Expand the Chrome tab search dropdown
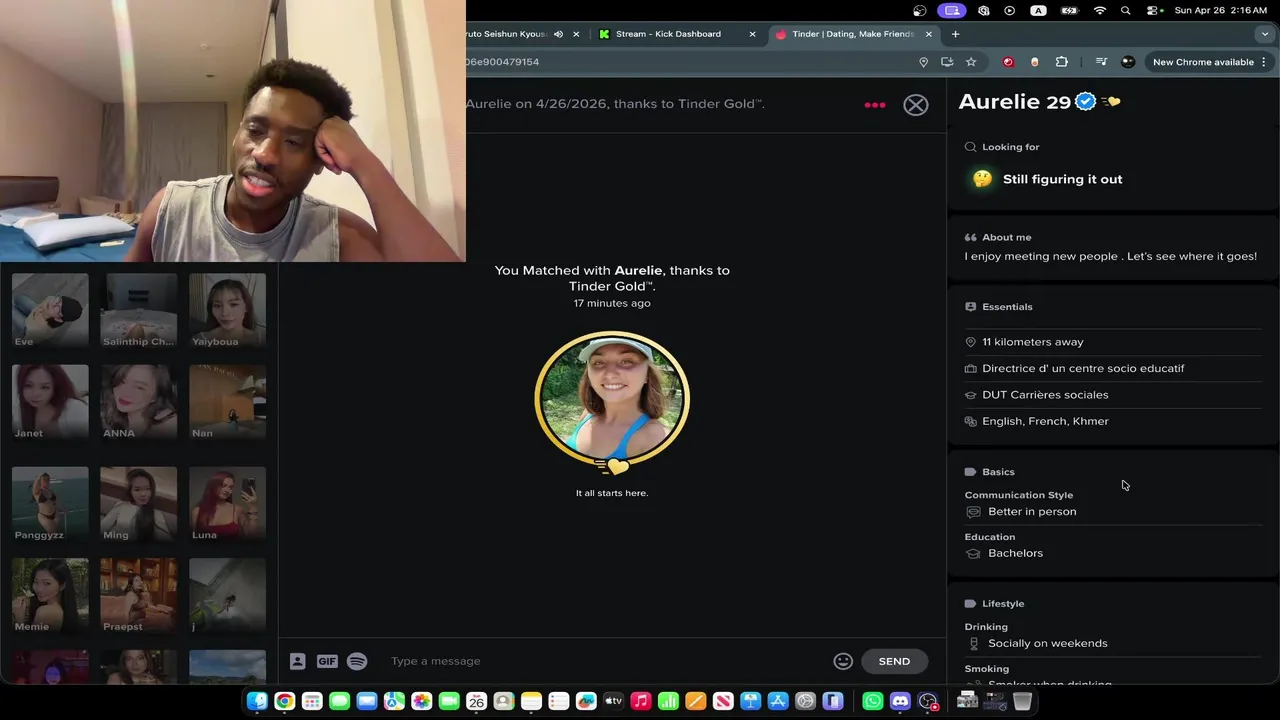The image size is (1280, 720). pyautogui.click(x=1264, y=34)
